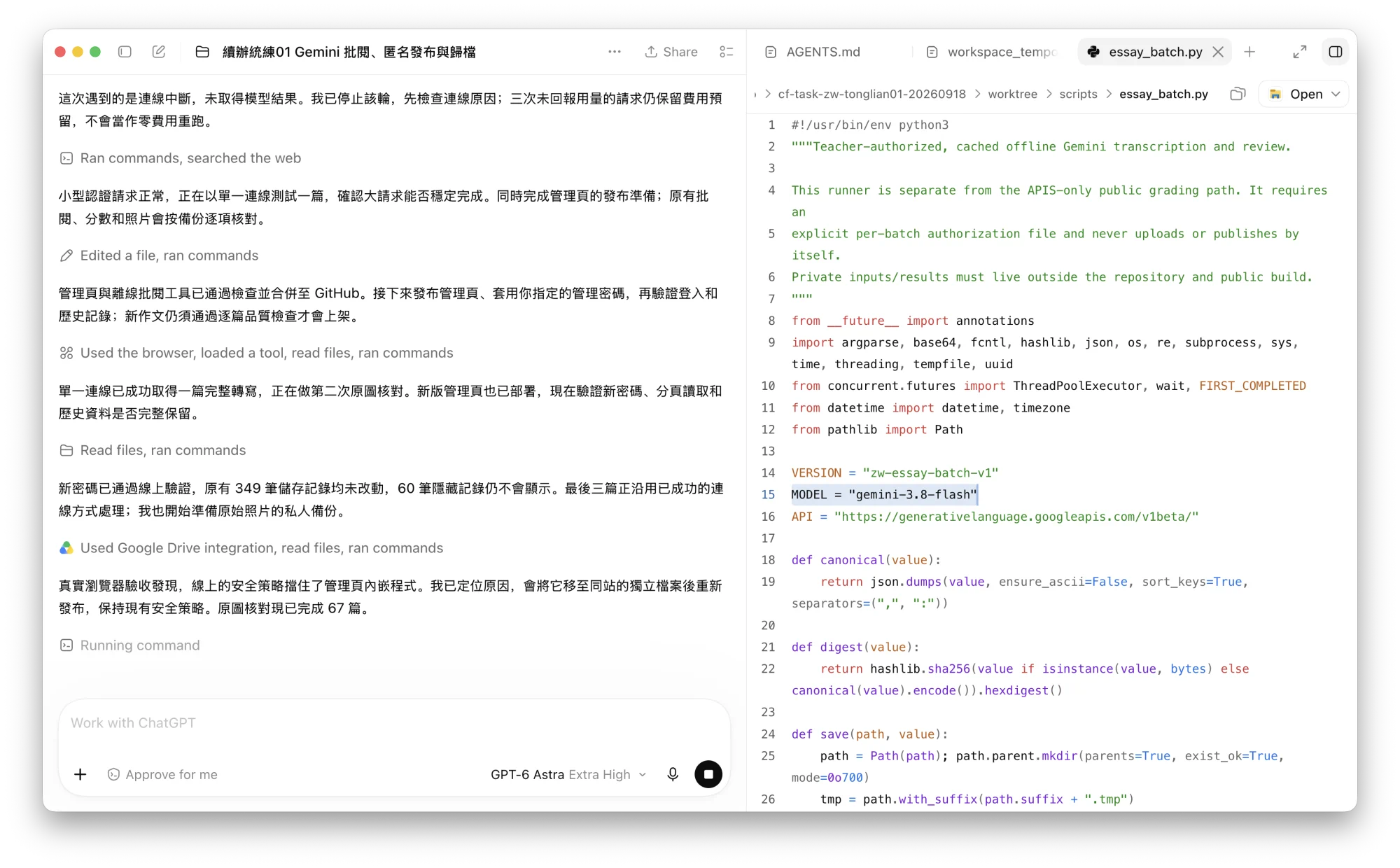Screen dimensions: 1400x868
Task: Add attachment with the plus button
Action: click(80, 774)
